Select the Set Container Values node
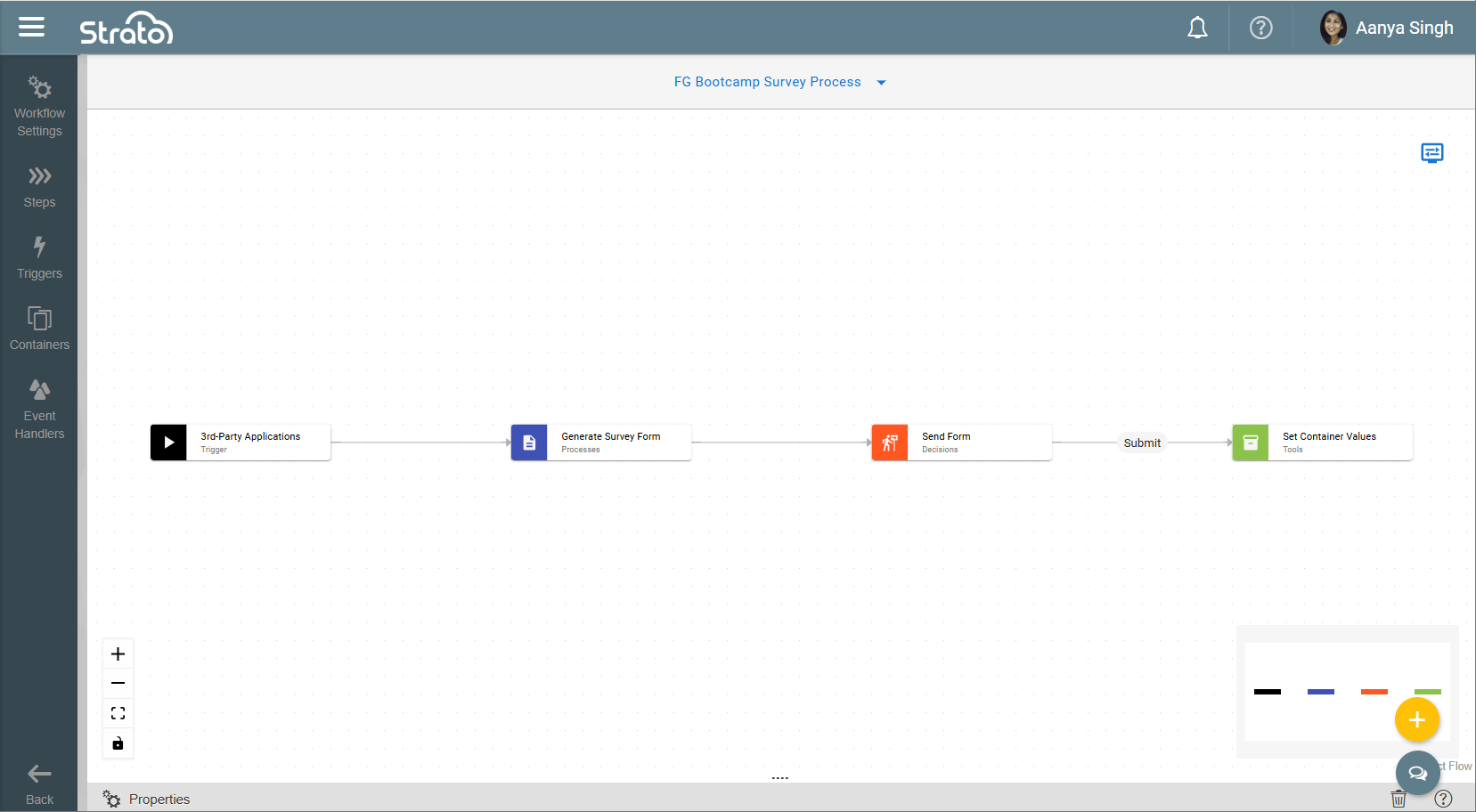Viewport: 1476px width, 812px height. pos(1323,443)
